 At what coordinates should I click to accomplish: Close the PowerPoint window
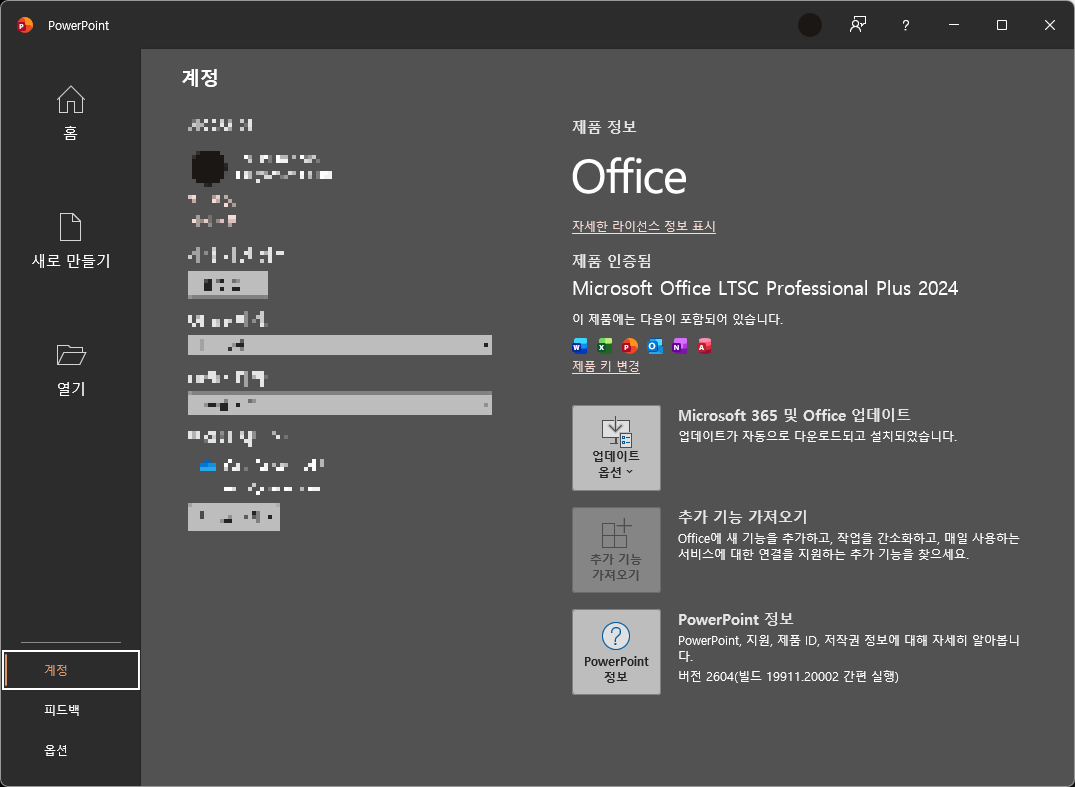[1050, 25]
